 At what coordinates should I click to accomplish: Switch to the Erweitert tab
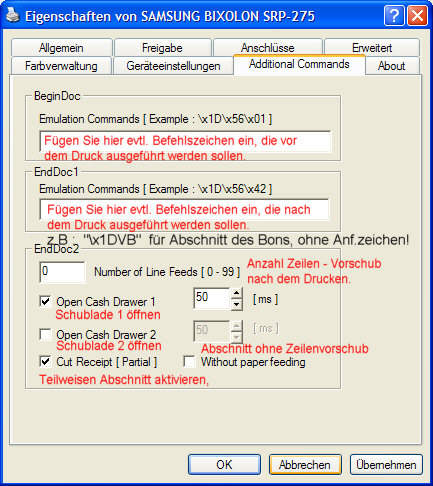tap(372, 48)
